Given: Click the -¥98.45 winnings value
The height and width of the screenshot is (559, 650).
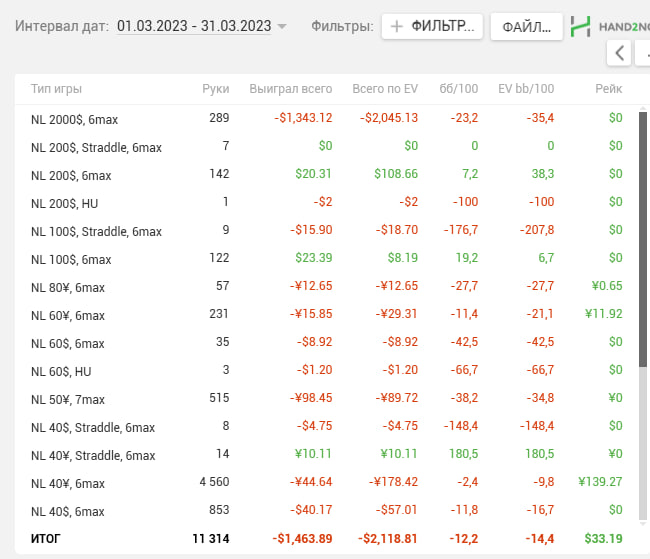Looking at the screenshot, I should [311, 398].
